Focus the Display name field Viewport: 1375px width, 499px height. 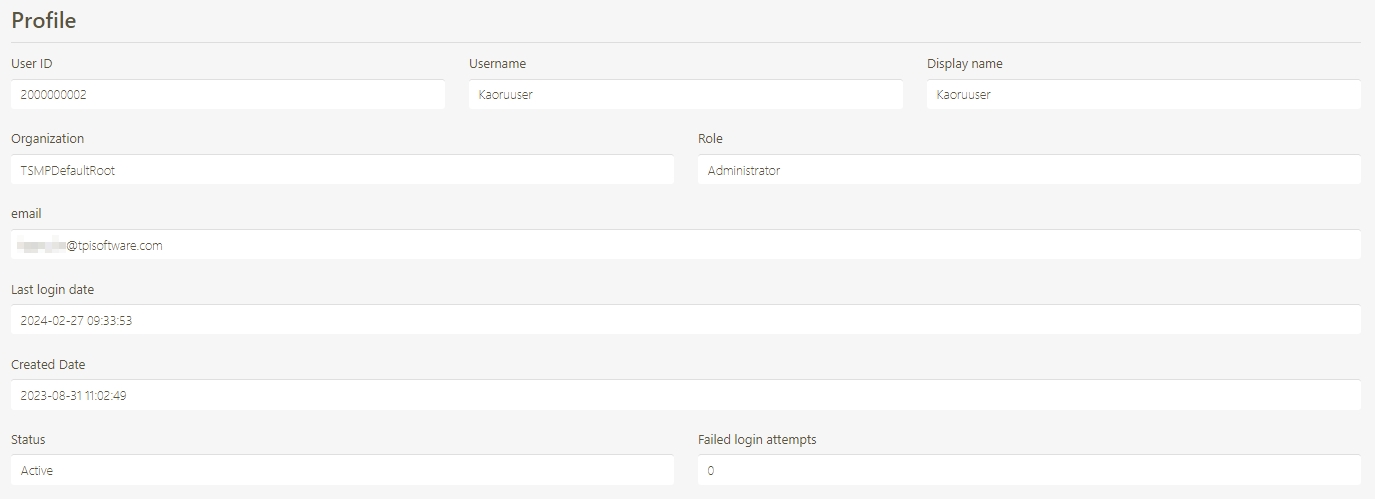point(1143,95)
